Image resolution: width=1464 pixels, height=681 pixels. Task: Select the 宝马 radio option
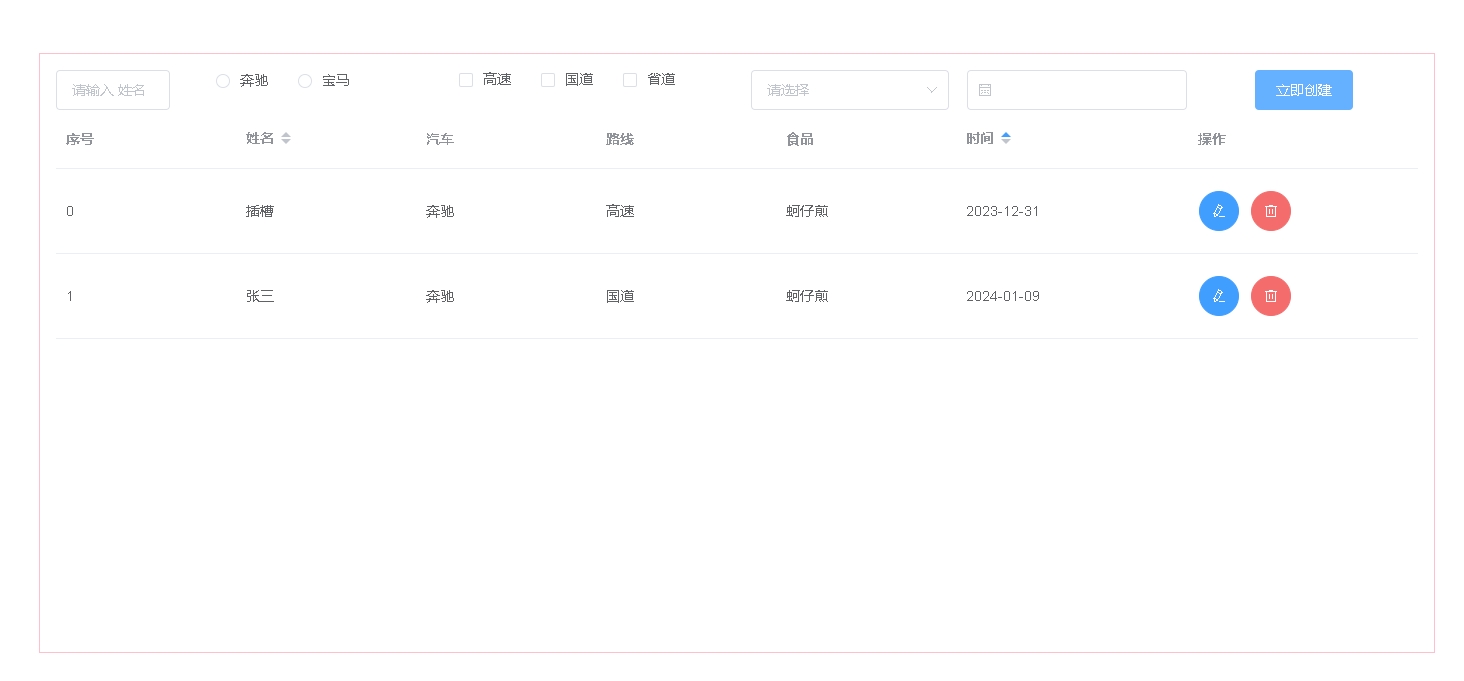pyautogui.click(x=305, y=80)
